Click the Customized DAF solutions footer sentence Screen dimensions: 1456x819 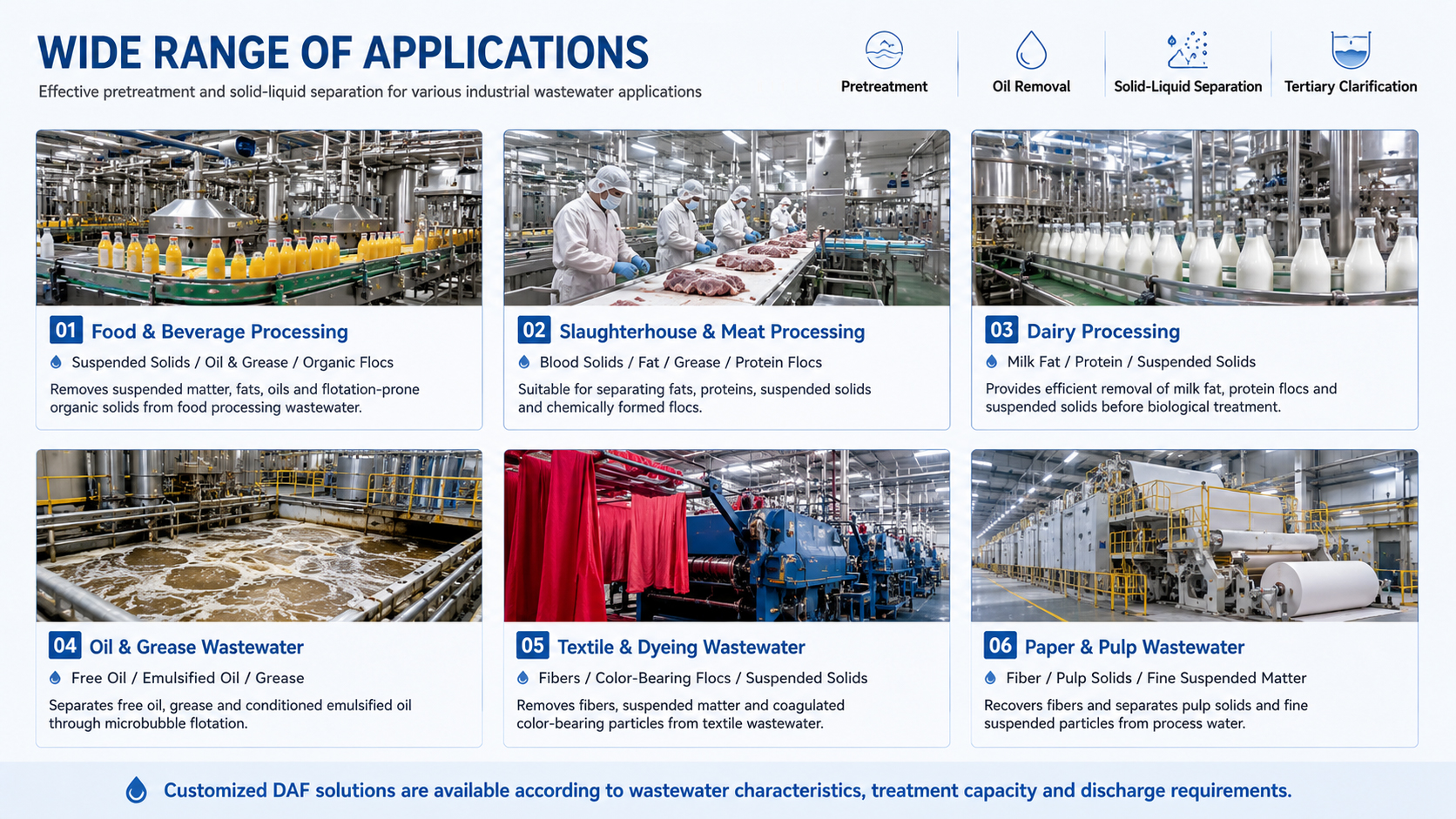728,790
